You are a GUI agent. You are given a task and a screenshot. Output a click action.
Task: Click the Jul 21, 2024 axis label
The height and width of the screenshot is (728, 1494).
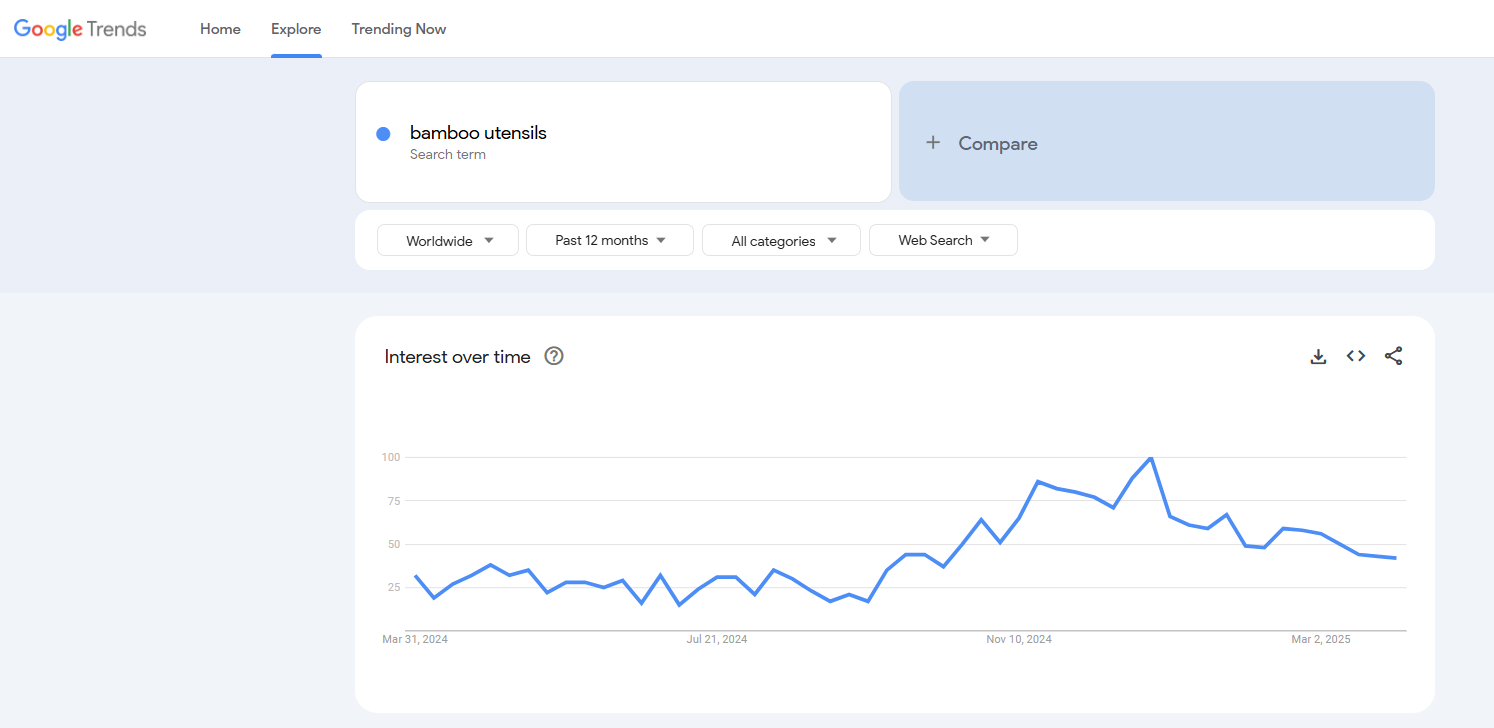click(717, 639)
